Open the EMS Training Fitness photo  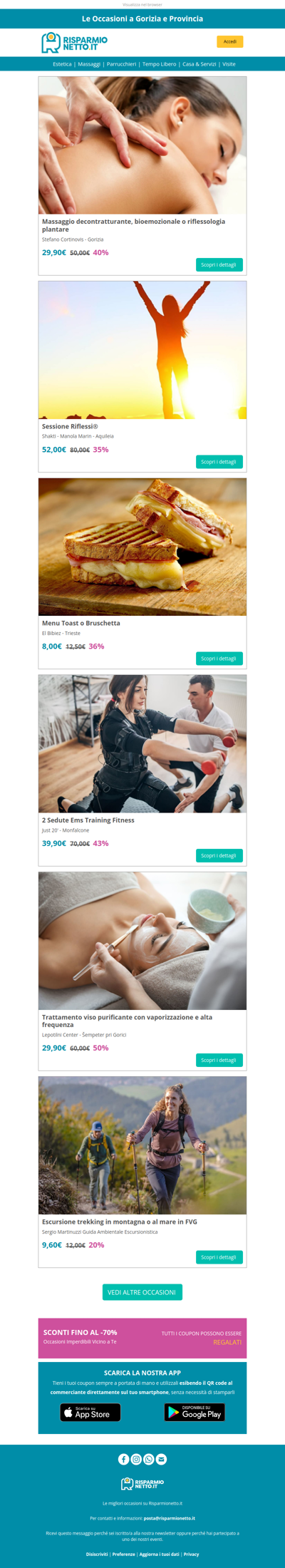click(142, 743)
